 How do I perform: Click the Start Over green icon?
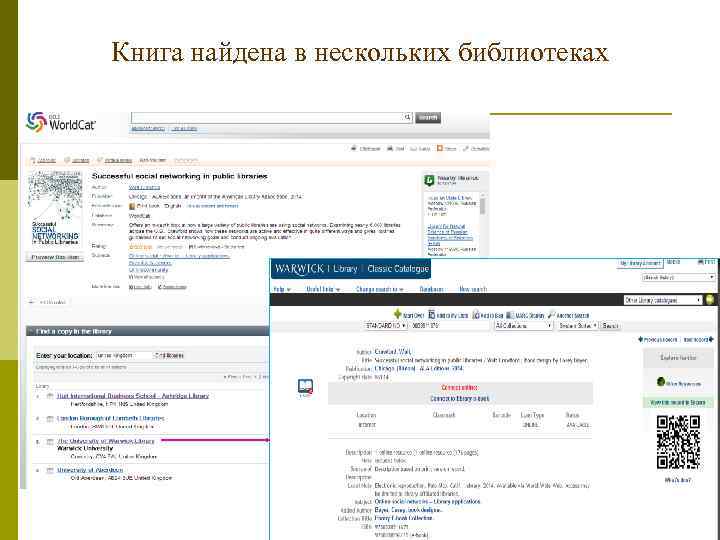[x=398, y=315]
